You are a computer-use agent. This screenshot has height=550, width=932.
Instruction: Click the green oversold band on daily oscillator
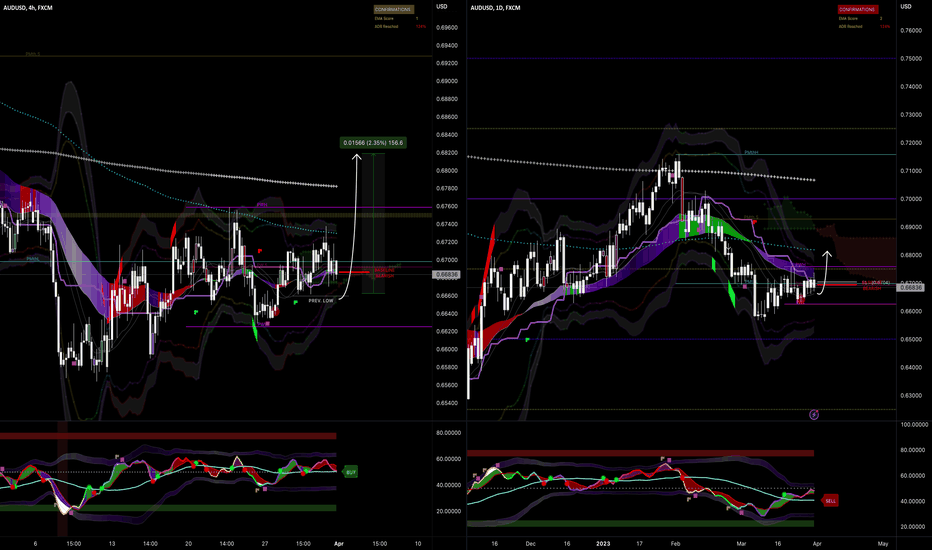point(641,523)
